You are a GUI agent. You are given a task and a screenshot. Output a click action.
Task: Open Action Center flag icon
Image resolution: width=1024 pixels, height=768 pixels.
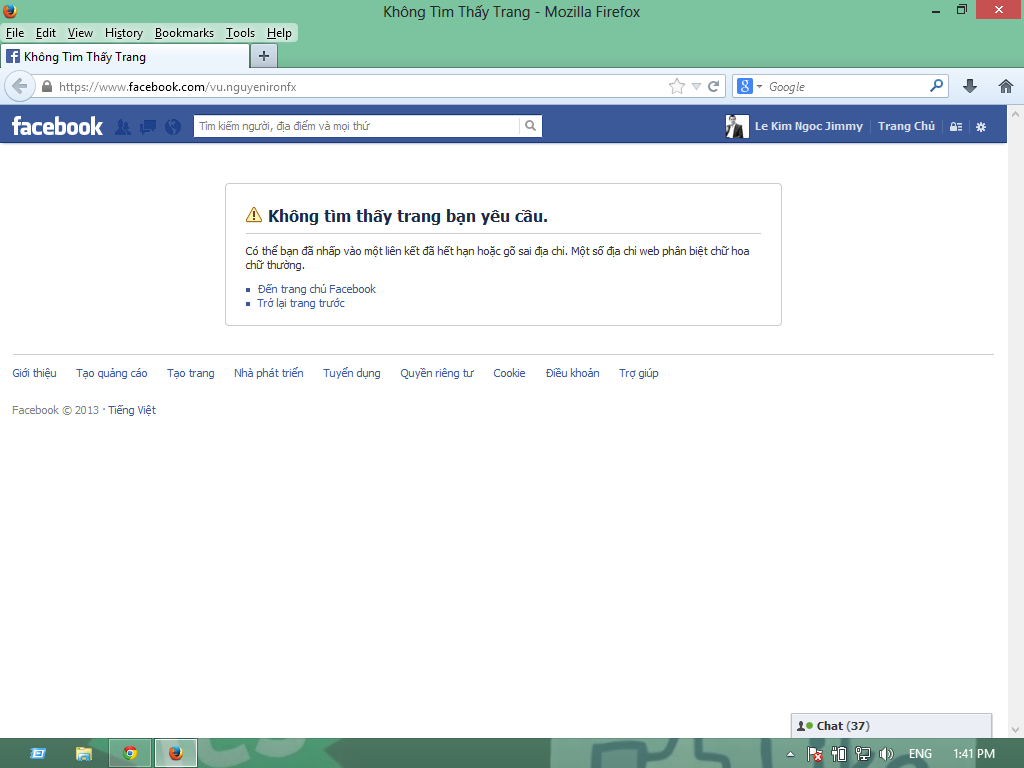(x=814, y=754)
